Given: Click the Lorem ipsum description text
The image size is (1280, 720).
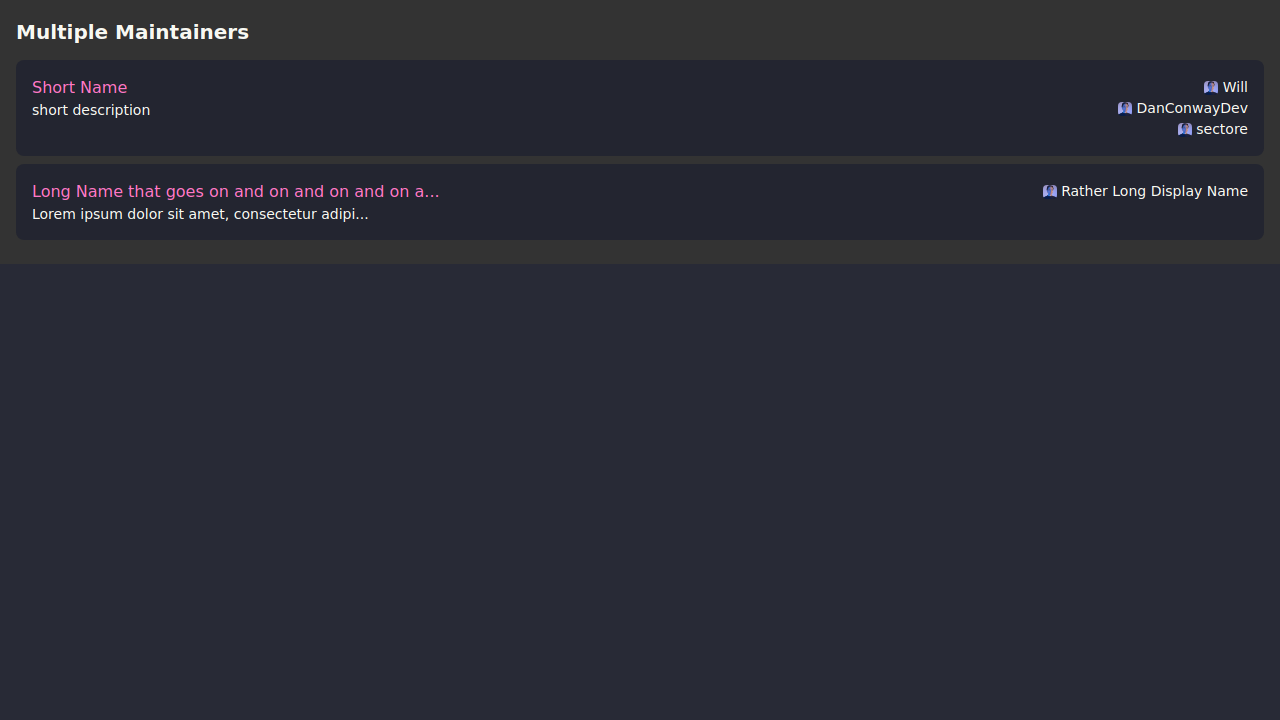Looking at the screenshot, I should point(200,214).
